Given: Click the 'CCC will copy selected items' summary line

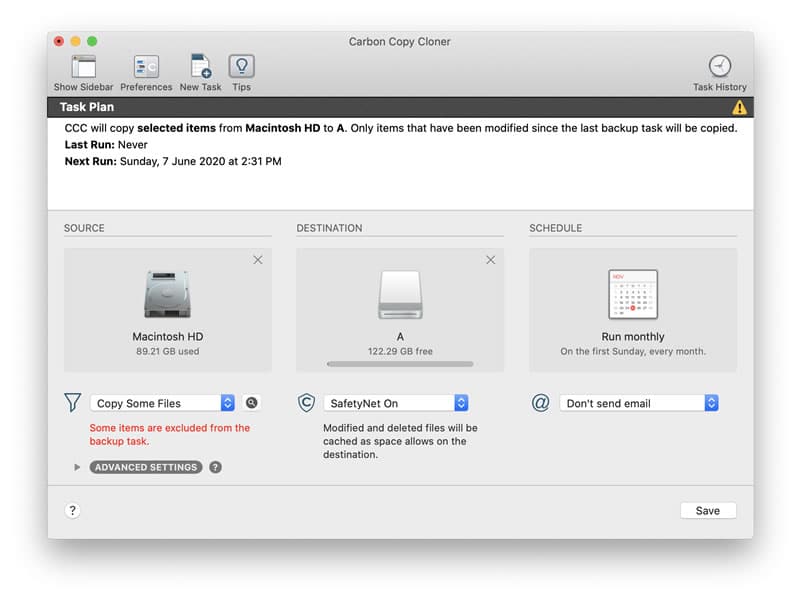Looking at the screenshot, I should coord(401,128).
